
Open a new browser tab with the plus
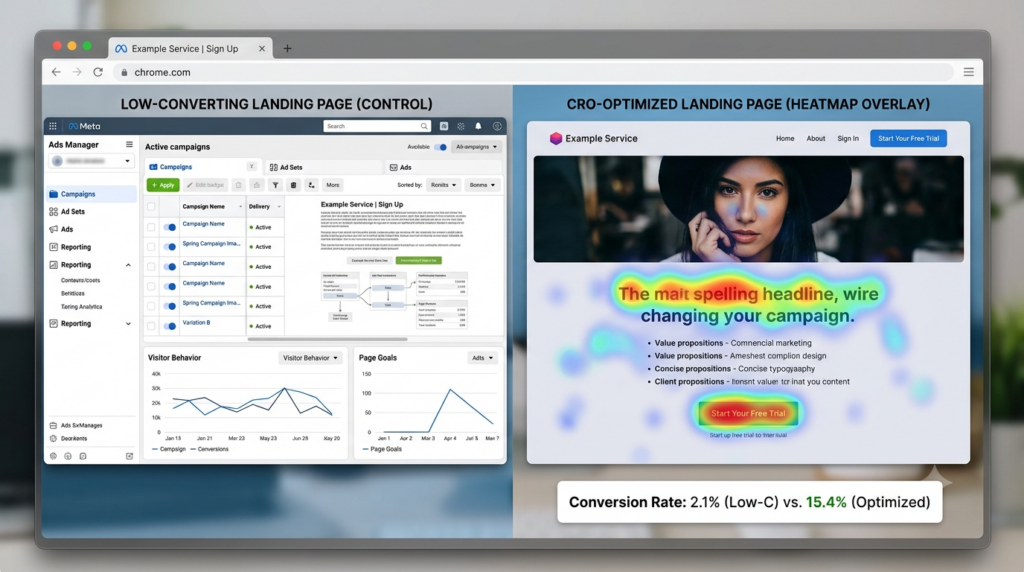[287, 48]
